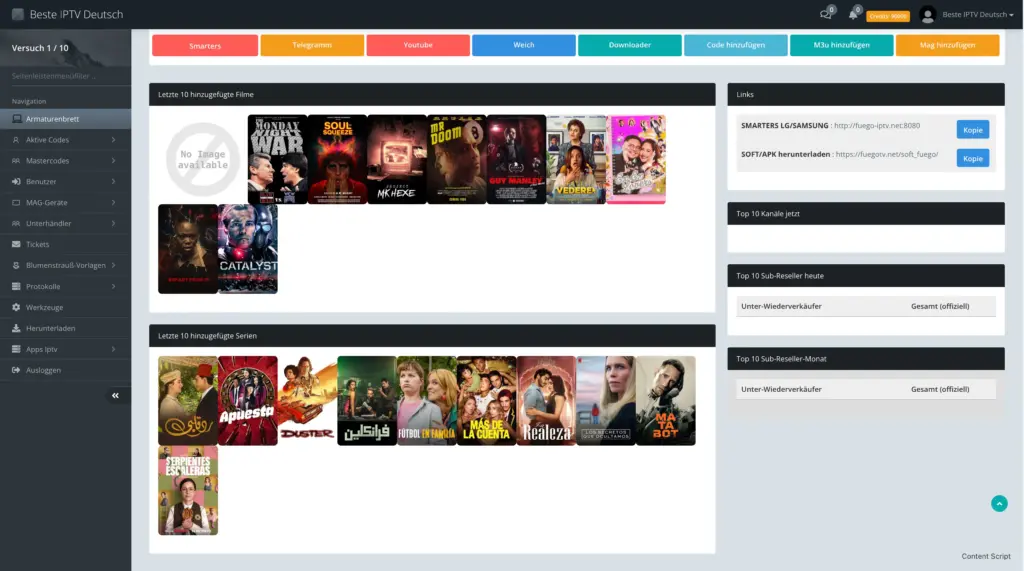The height and width of the screenshot is (571, 1024).
Task: Click the scroll-to-top round arrow icon
Action: 999,503
